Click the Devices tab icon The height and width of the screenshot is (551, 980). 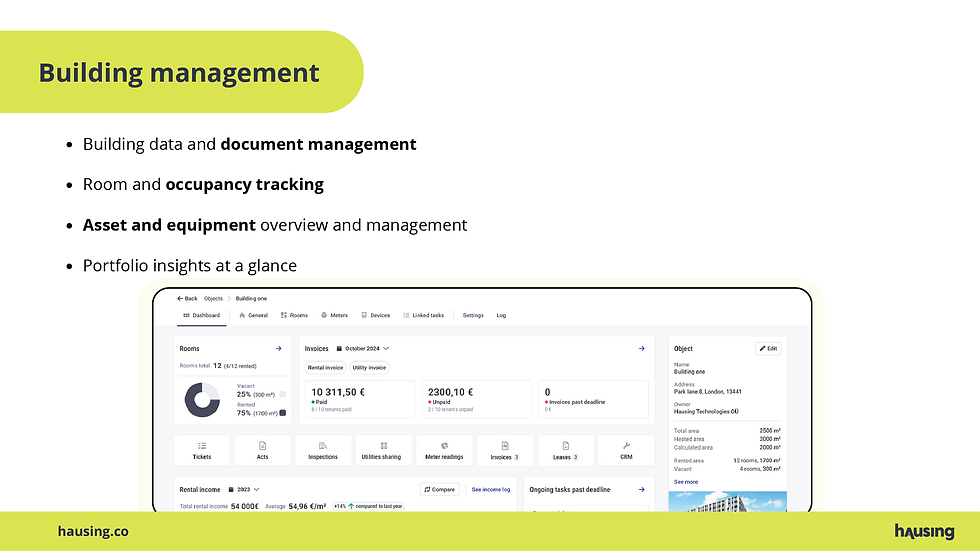click(x=364, y=315)
